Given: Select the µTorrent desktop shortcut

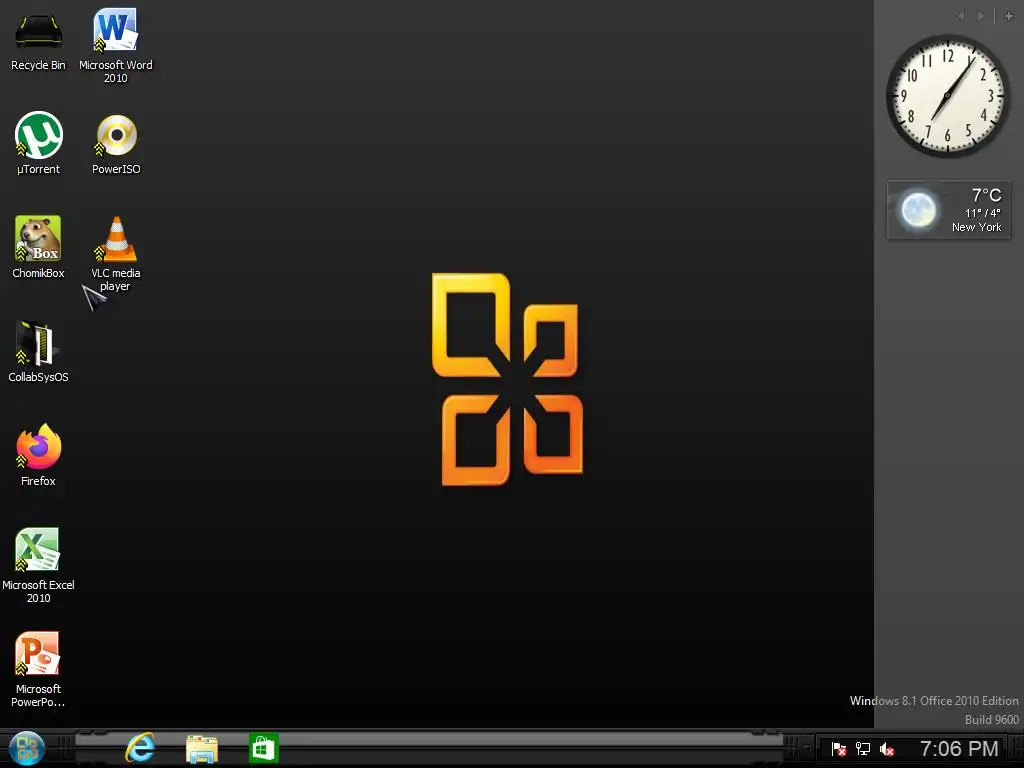Looking at the screenshot, I should 39,144.
